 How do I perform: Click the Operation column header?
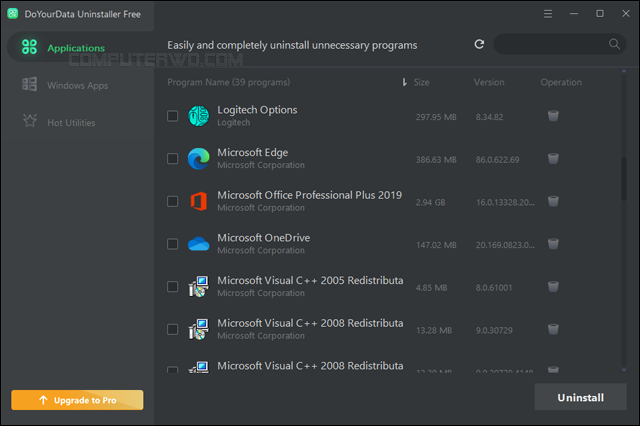click(561, 82)
